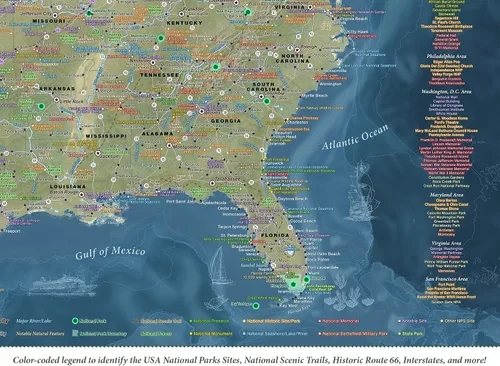The height and width of the screenshot is (366, 500).
Task: Click the Jackson capital city dot in Mississippi
Action: tap(98, 153)
